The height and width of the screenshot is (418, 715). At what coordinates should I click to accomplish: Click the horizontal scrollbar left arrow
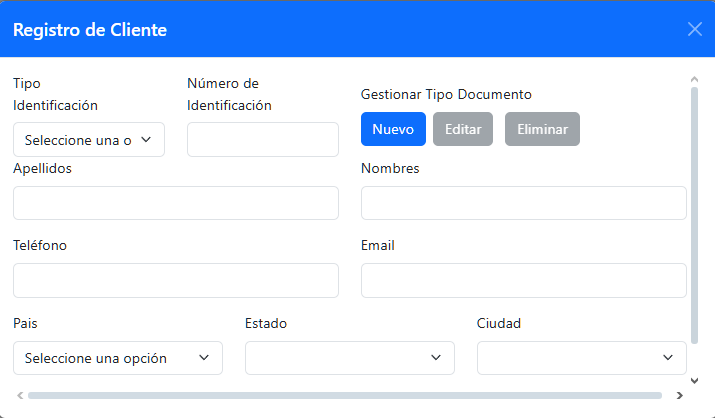click(x=20, y=395)
